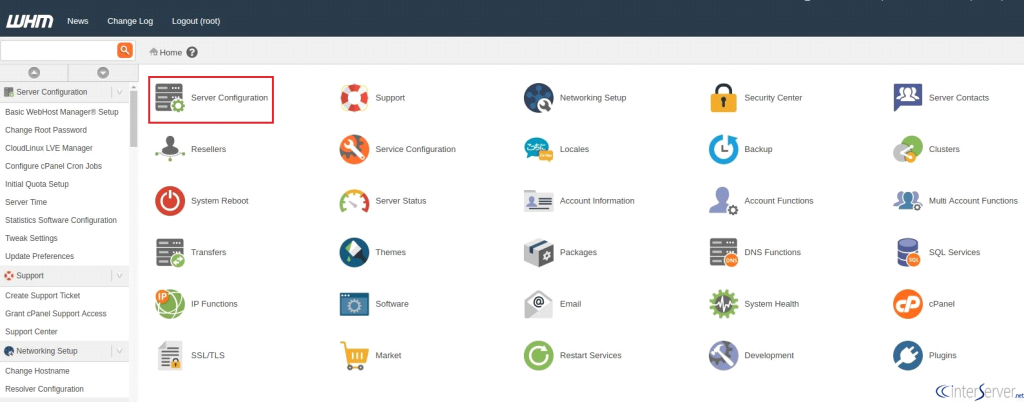This screenshot has width=1024, height=402.
Task: Open the cPanel icon
Action: pyautogui.click(x=908, y=304)
